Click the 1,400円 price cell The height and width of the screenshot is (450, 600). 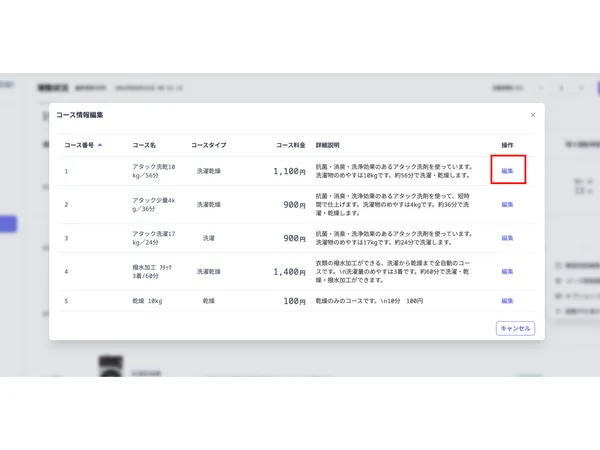coord(288,271)
